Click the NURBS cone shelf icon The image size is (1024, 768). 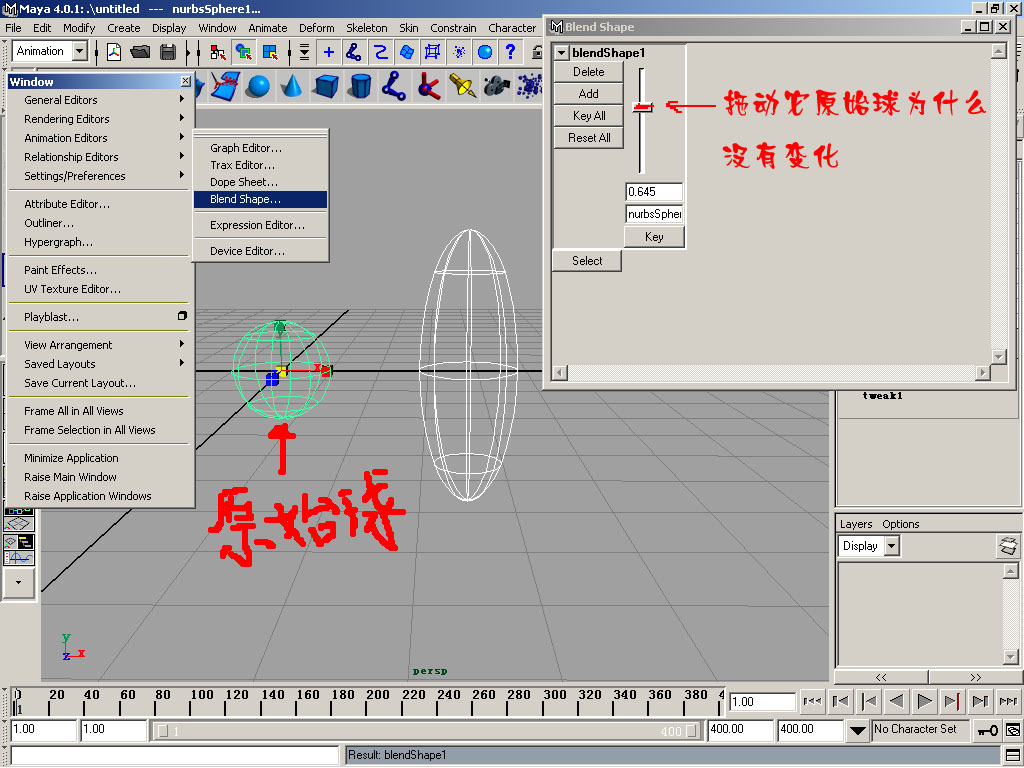pyautogui.click(x=293, y=86)
